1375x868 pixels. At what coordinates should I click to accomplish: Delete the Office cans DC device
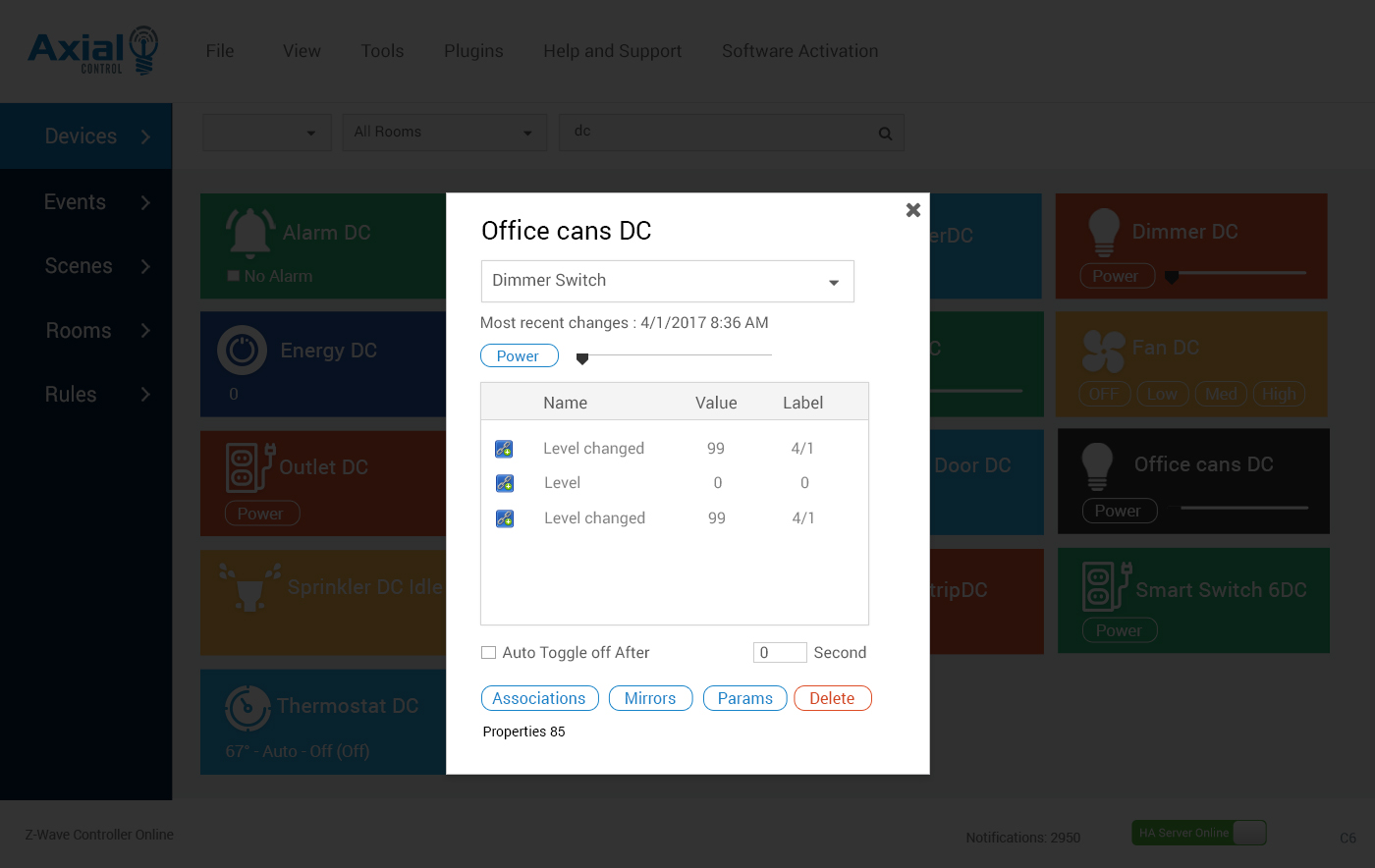[x=833, y=698]
